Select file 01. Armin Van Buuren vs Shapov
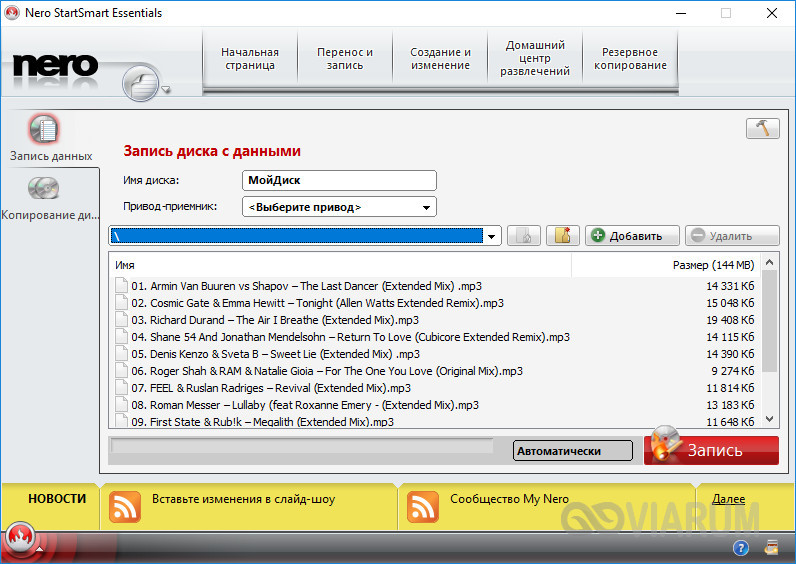Viewport: 796px width, 564px height. (x=306, y=286)
